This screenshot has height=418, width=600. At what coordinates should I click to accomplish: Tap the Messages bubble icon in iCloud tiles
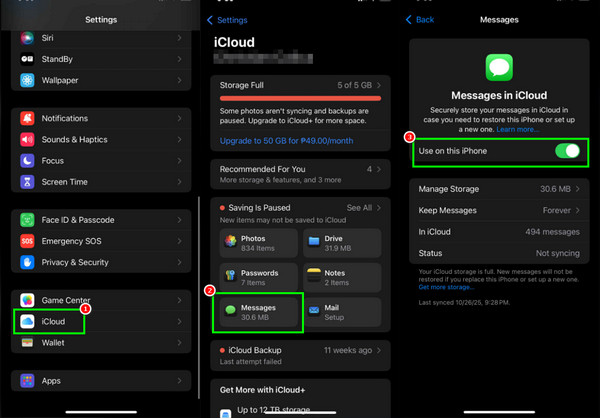(230, 310)
